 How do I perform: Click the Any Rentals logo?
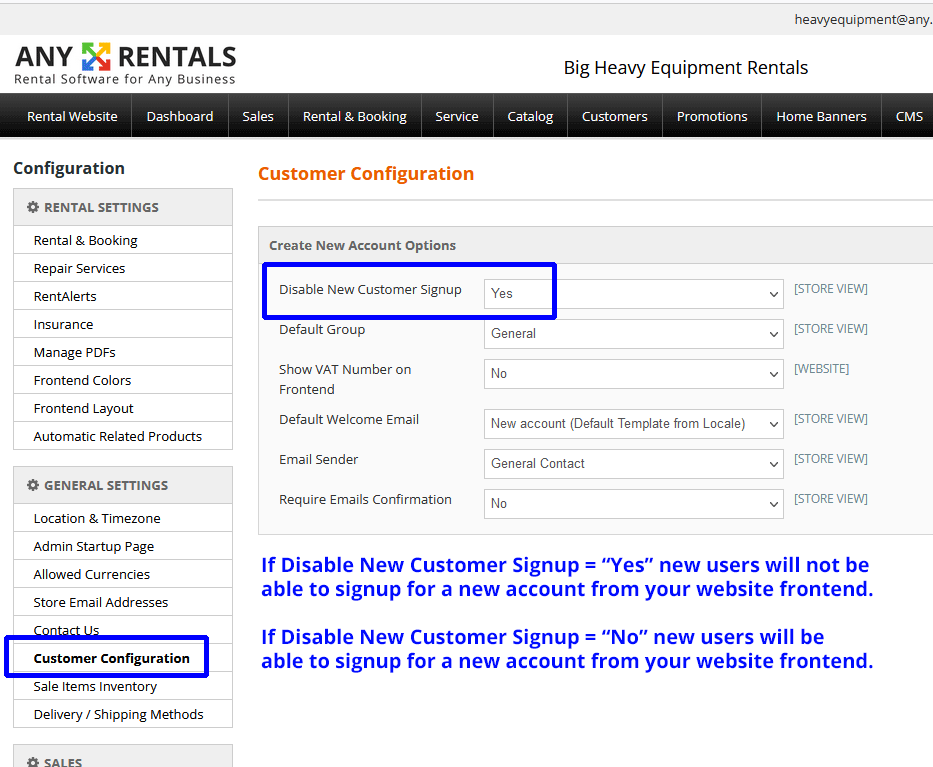[125, 63]
